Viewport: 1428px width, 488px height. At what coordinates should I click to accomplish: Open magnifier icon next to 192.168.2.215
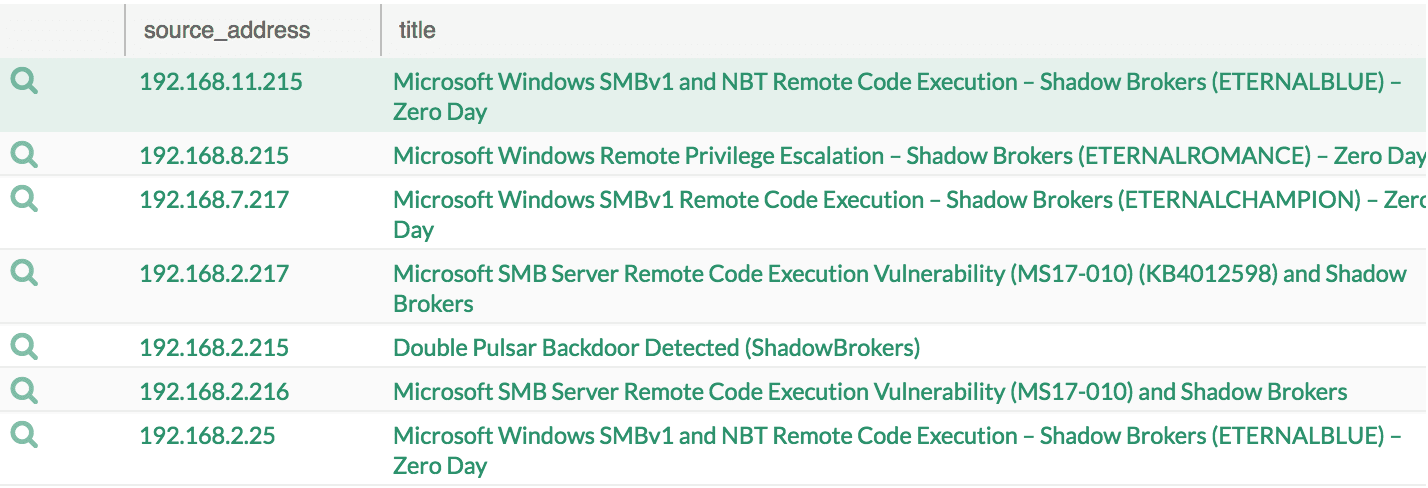[x=24, y=347]
